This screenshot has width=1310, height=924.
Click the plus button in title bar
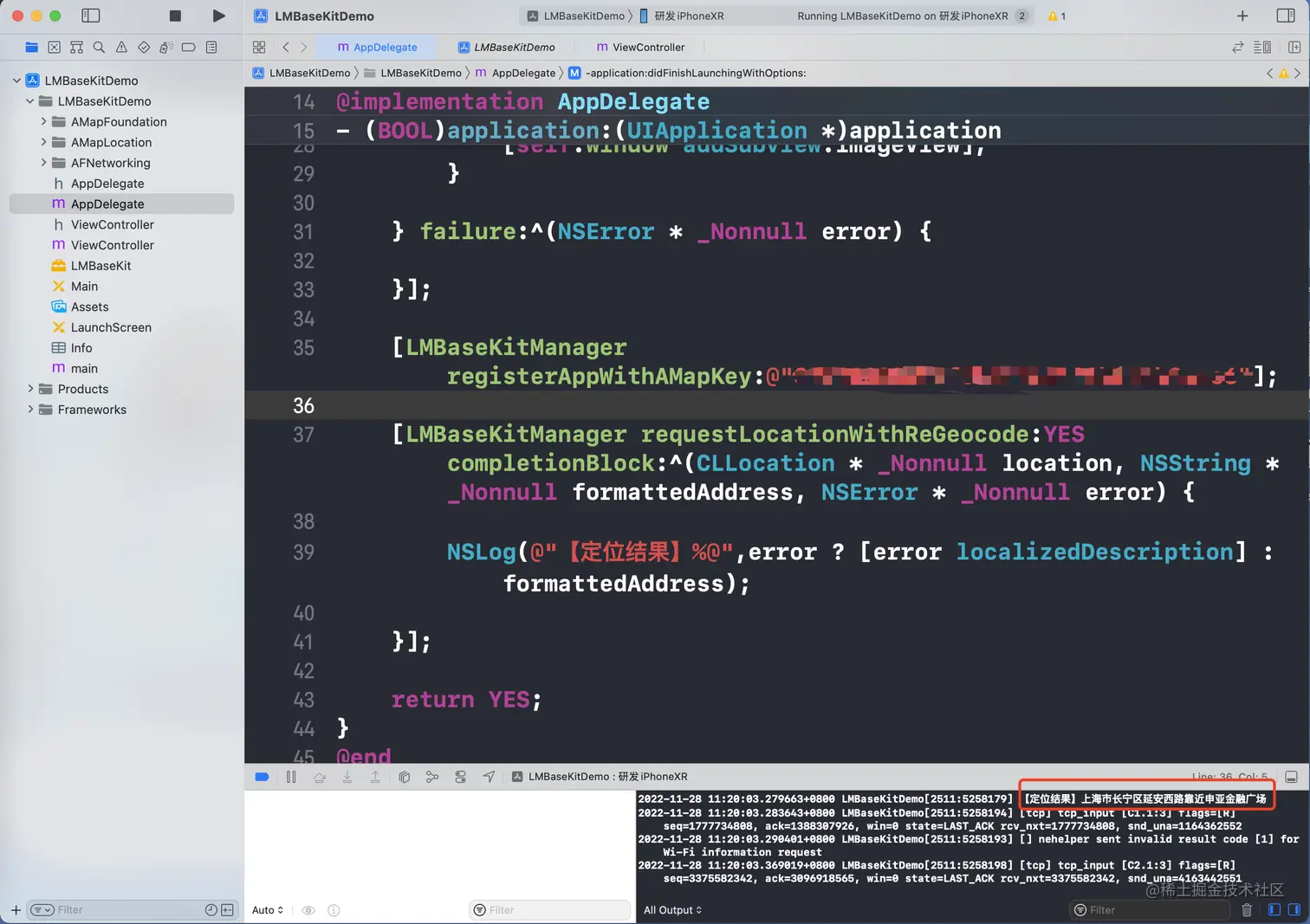tap(1242, 16)
